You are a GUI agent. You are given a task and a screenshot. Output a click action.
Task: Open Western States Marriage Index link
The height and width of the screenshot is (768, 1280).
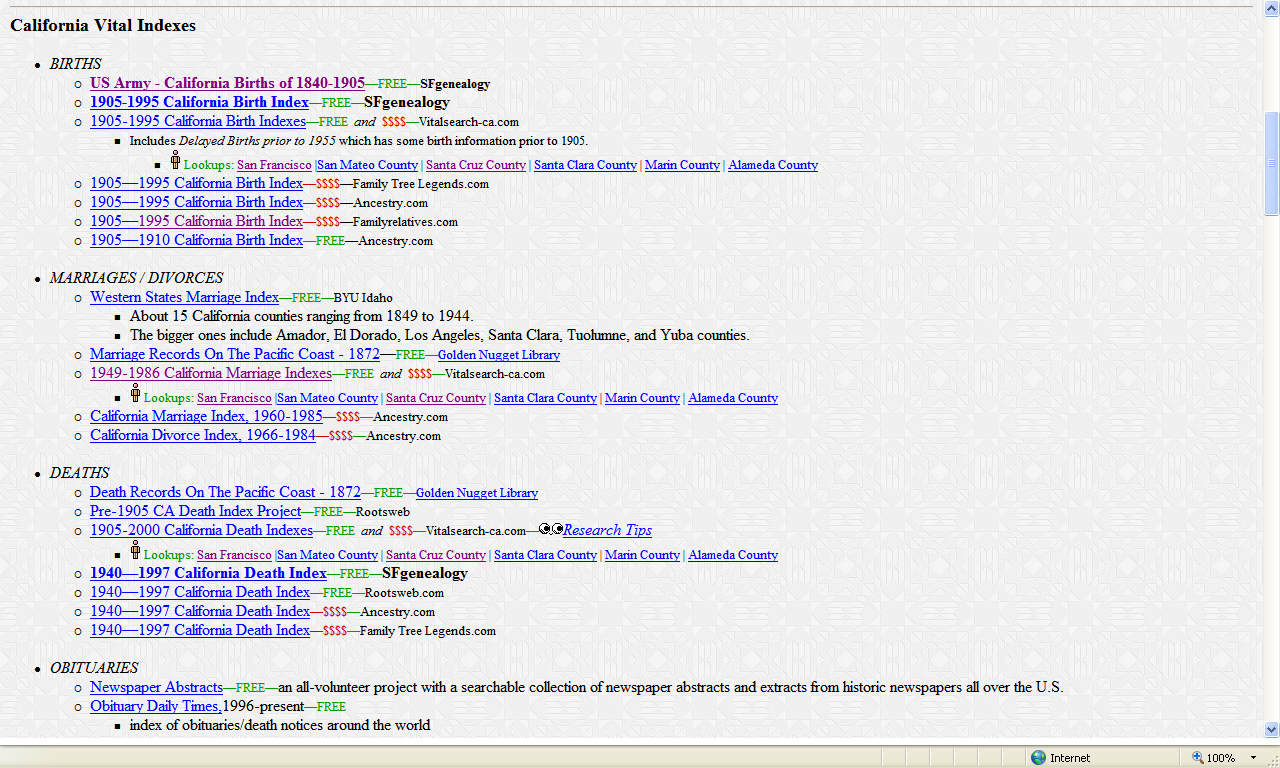pos(184,297)
